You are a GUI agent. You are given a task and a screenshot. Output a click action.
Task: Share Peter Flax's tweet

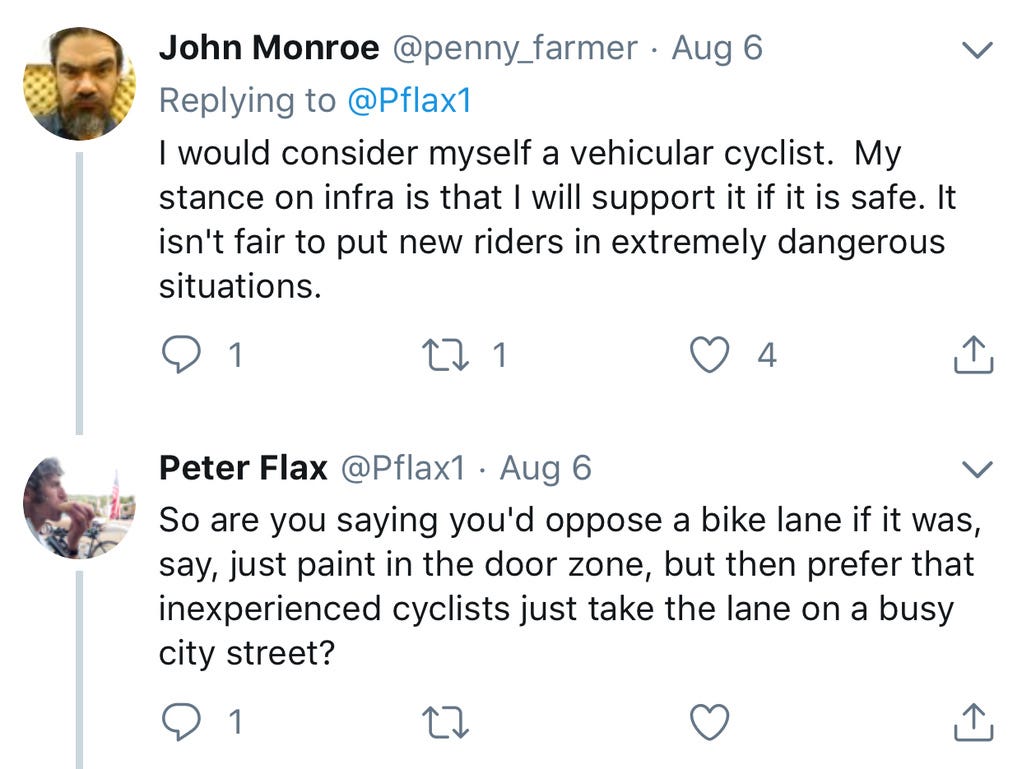click(x=974, y=722)
